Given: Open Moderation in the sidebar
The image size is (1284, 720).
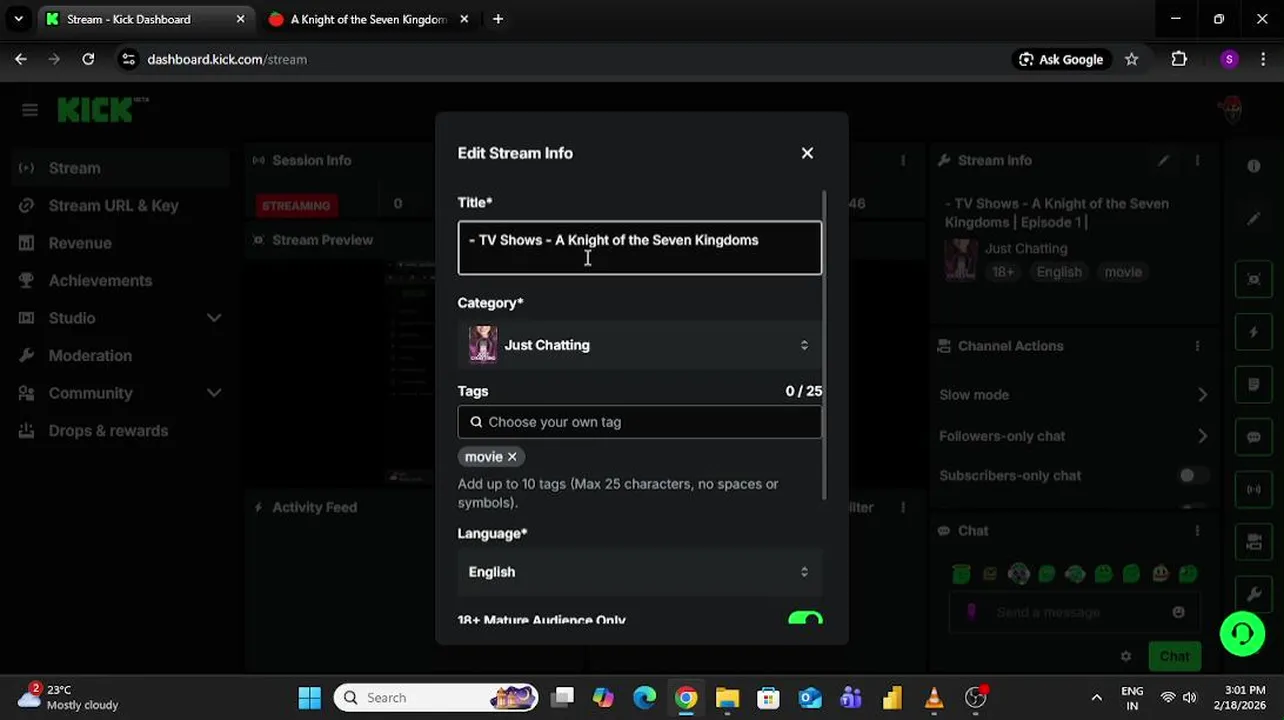Looking at the screenshot, I should click(120, 356).
